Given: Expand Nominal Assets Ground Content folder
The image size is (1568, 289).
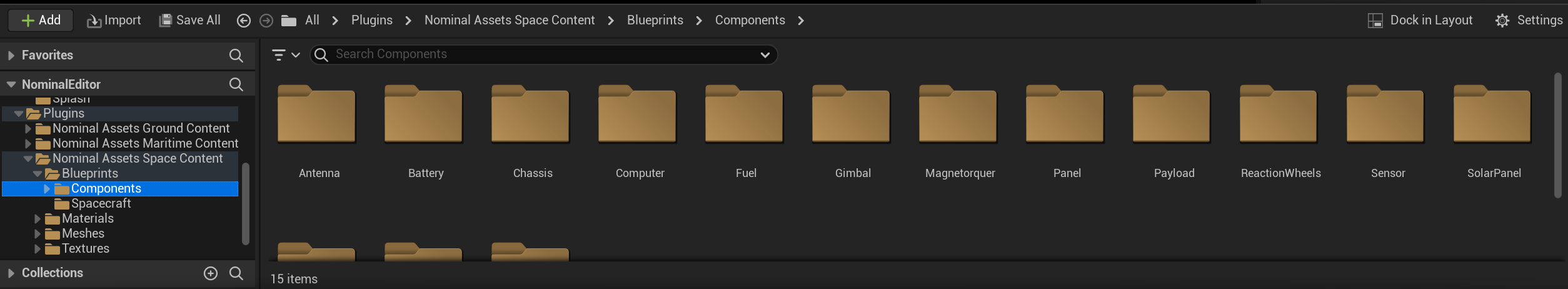Looking at the screenshot, I should 28,129.
